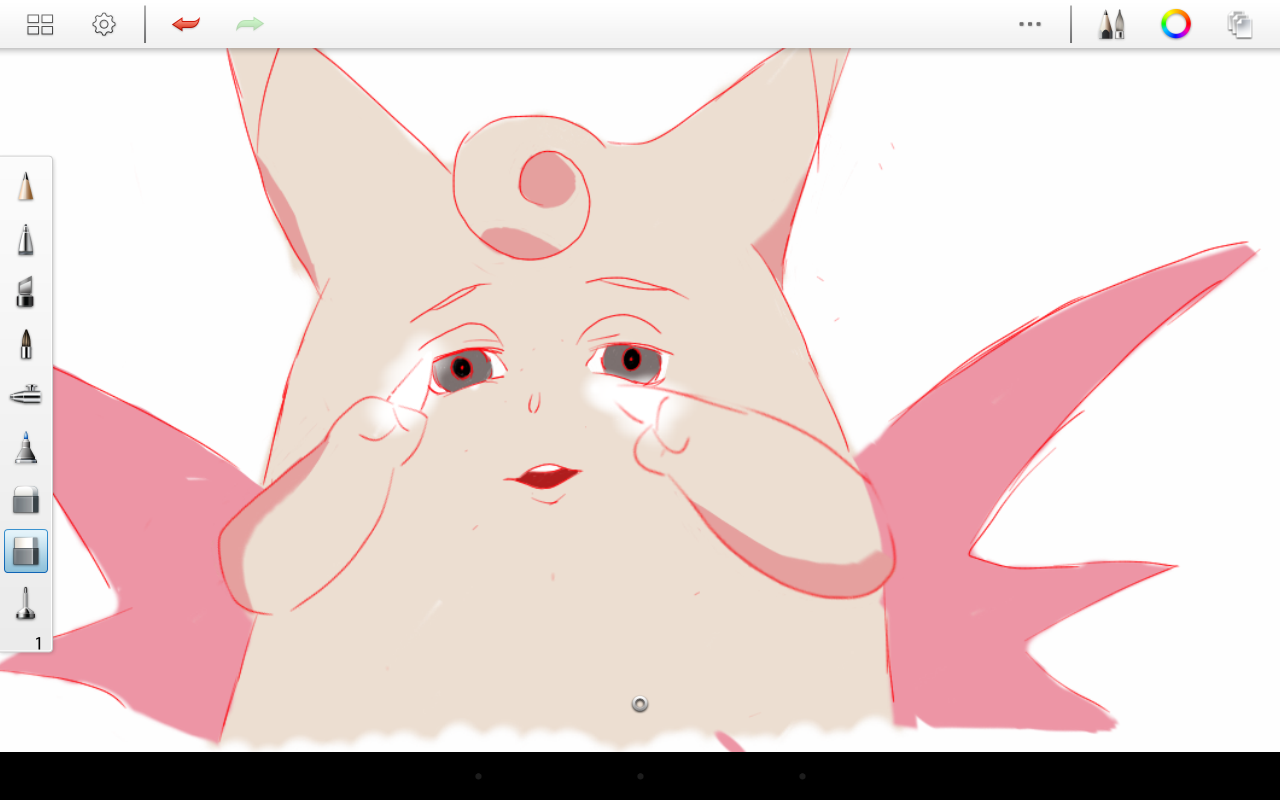Select the airbrush tool
Viewport: 1280px width, 800px height.
26,396
